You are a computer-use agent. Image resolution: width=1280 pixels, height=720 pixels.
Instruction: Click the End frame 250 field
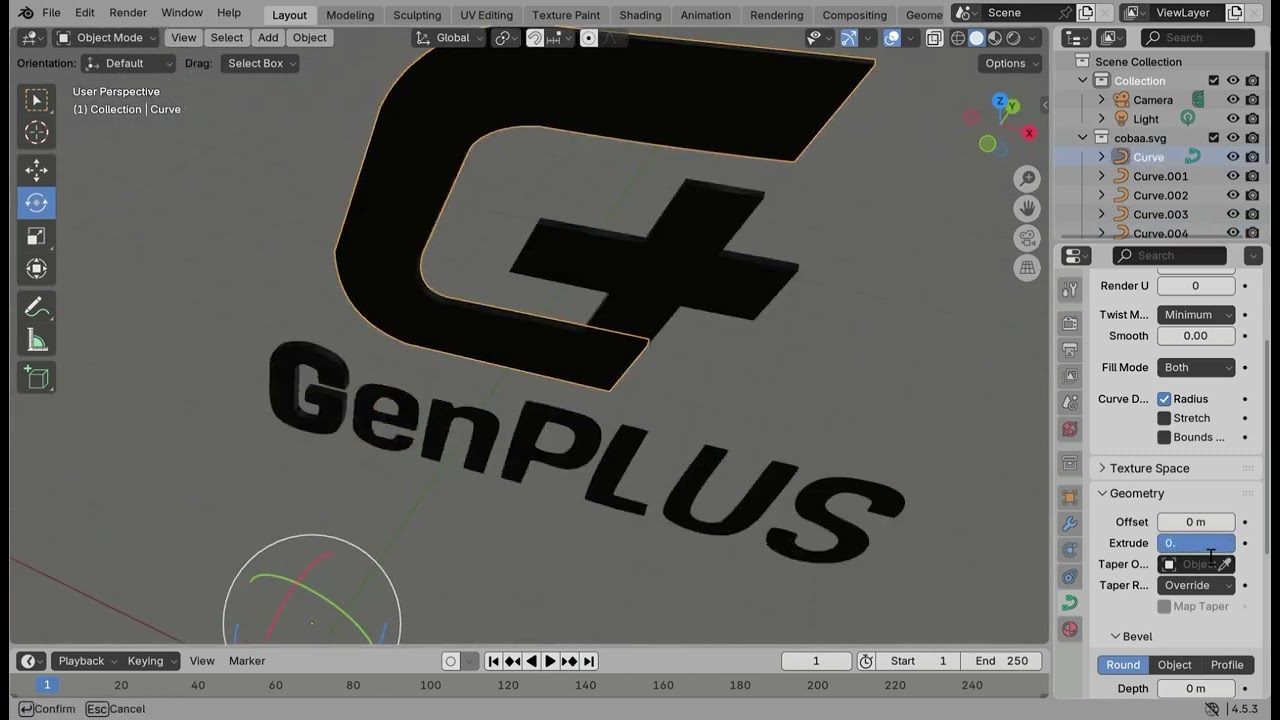coord(1001,661)
